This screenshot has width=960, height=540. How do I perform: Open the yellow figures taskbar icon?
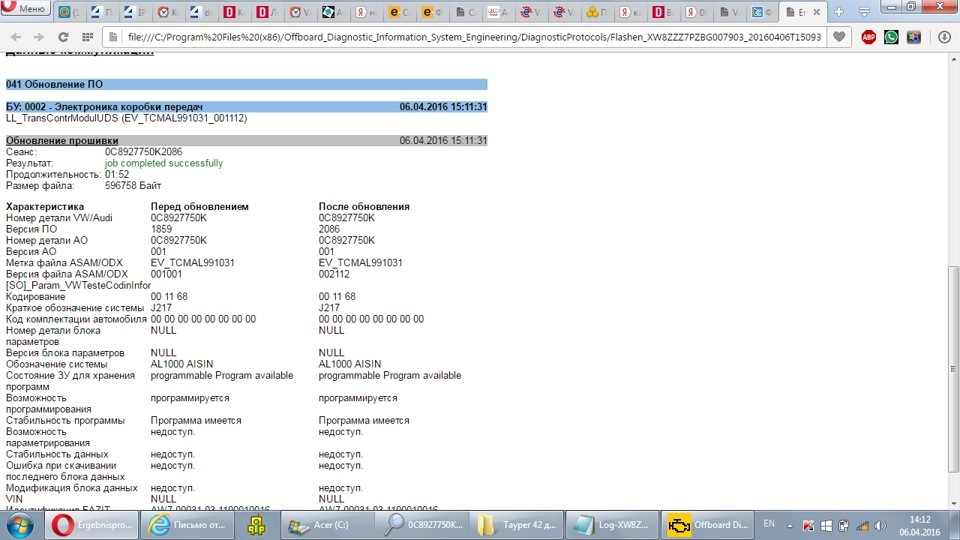coord(257,525)
